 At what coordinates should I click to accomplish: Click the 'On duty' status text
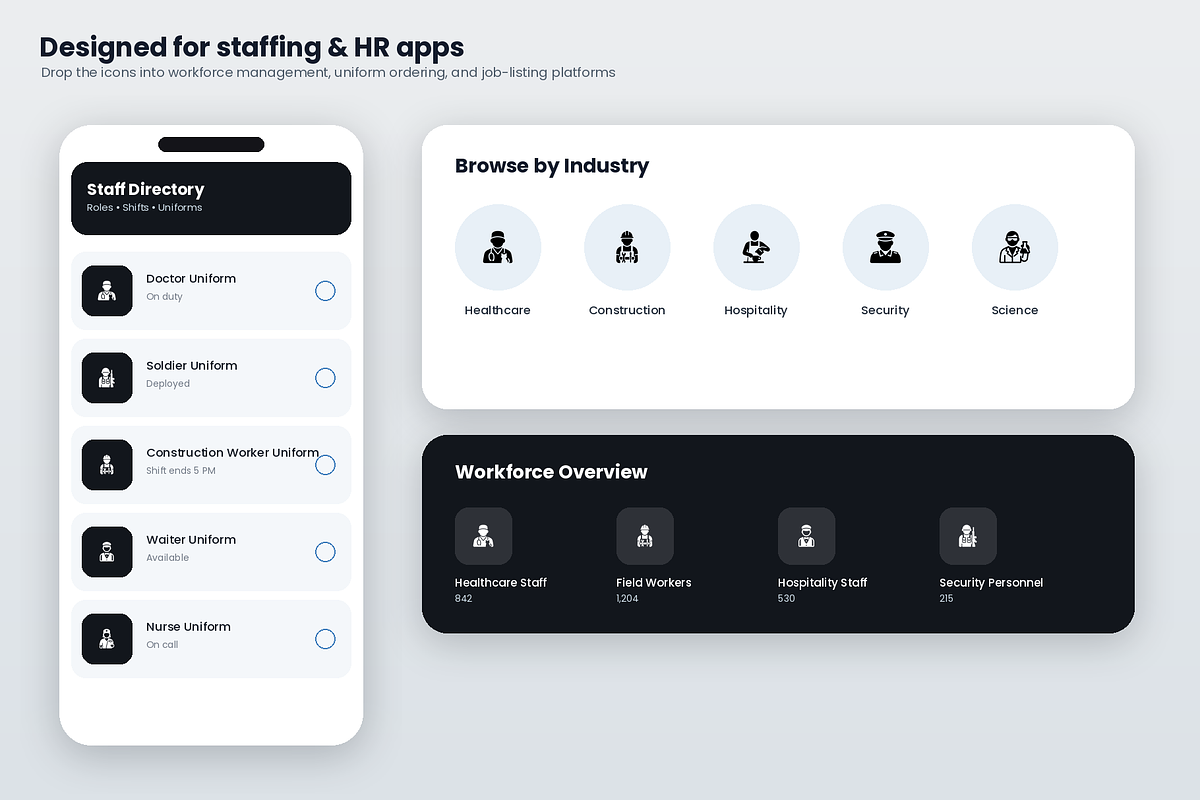point(164,297)
